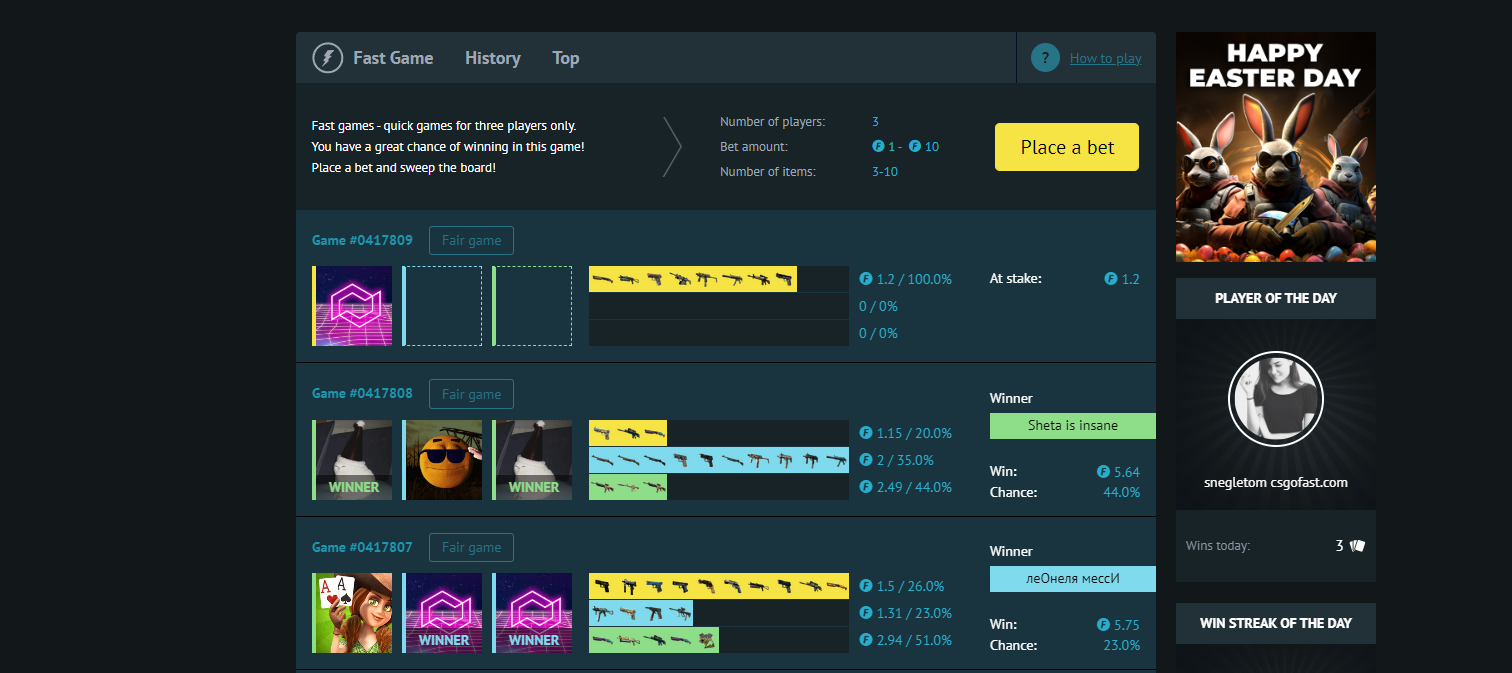Image resolution: width=1512 pixels, height=673 pixels.
Task: Click the Game #0417807 title link
Action: point(362,547)
